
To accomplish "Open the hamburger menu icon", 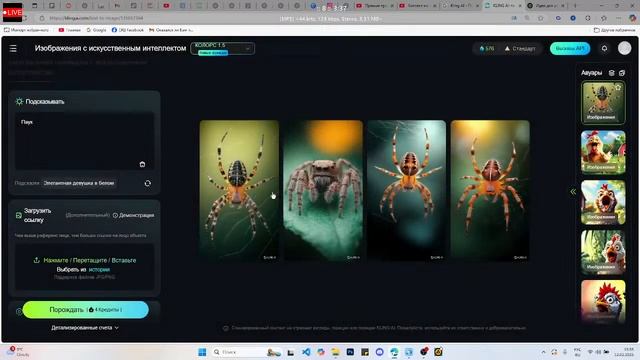I will 13,49.
